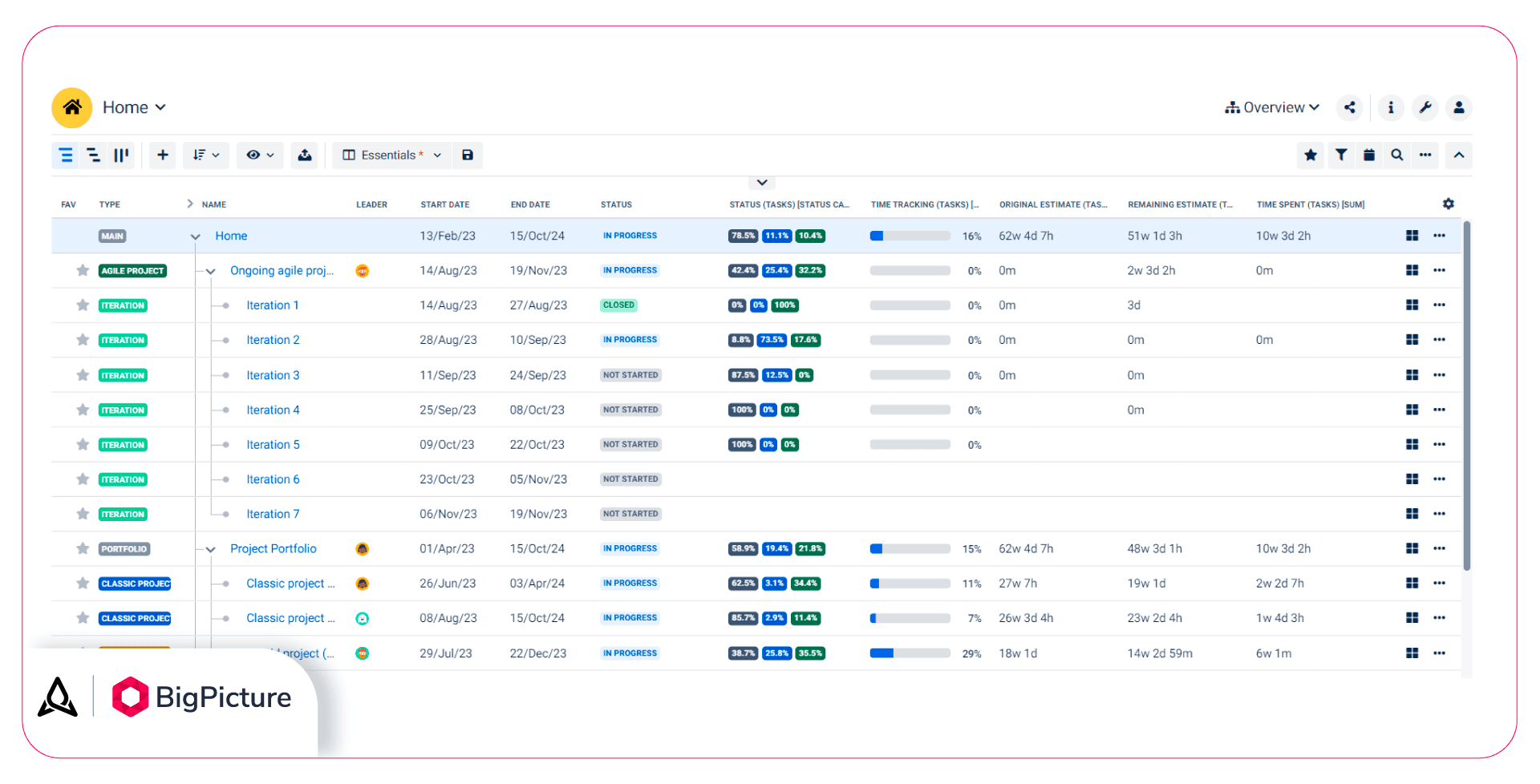Favorite the Iteration 1 row star
The image size is (1540, 784).
click(83, 305)
